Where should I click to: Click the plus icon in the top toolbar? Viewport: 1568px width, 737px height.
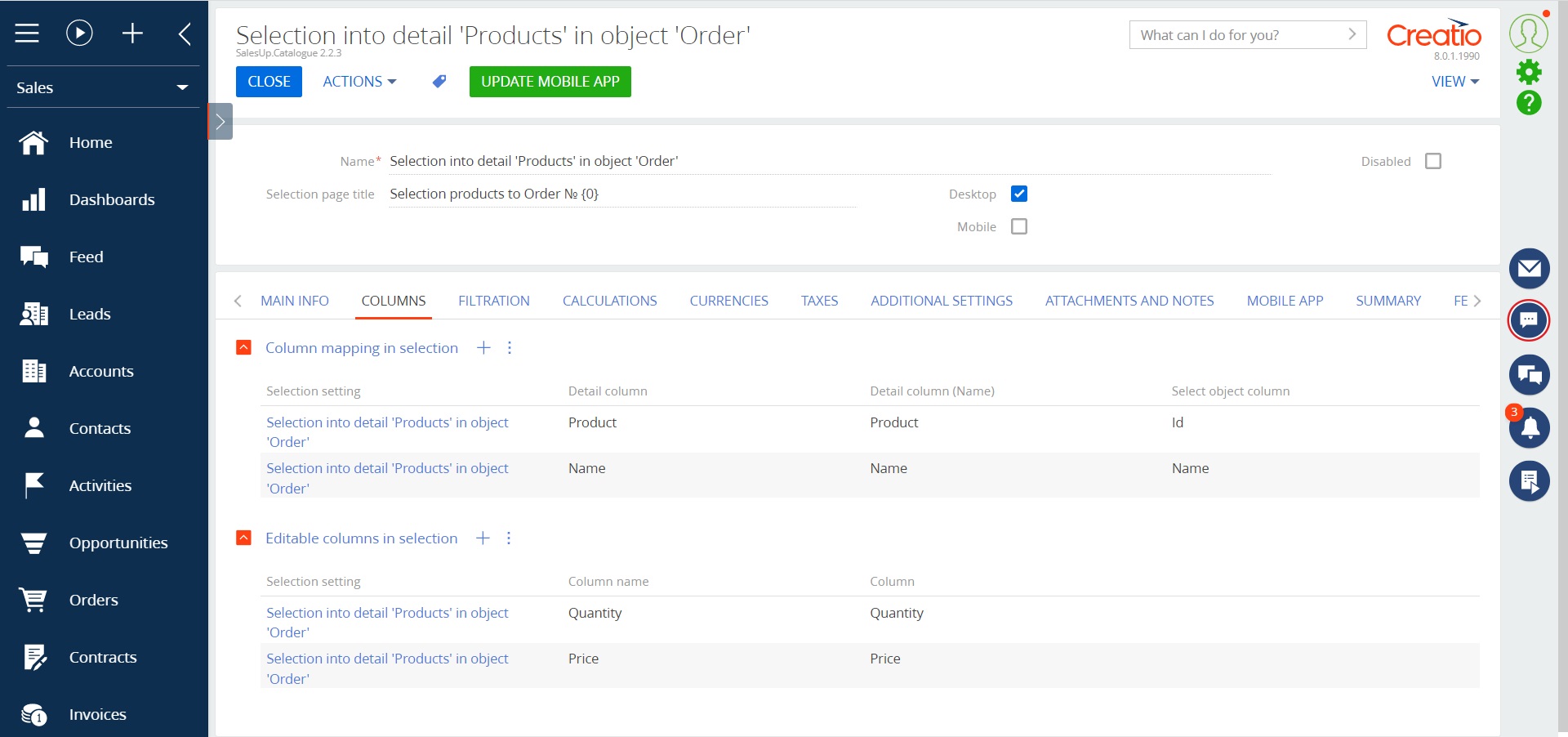tap(132, 33)
